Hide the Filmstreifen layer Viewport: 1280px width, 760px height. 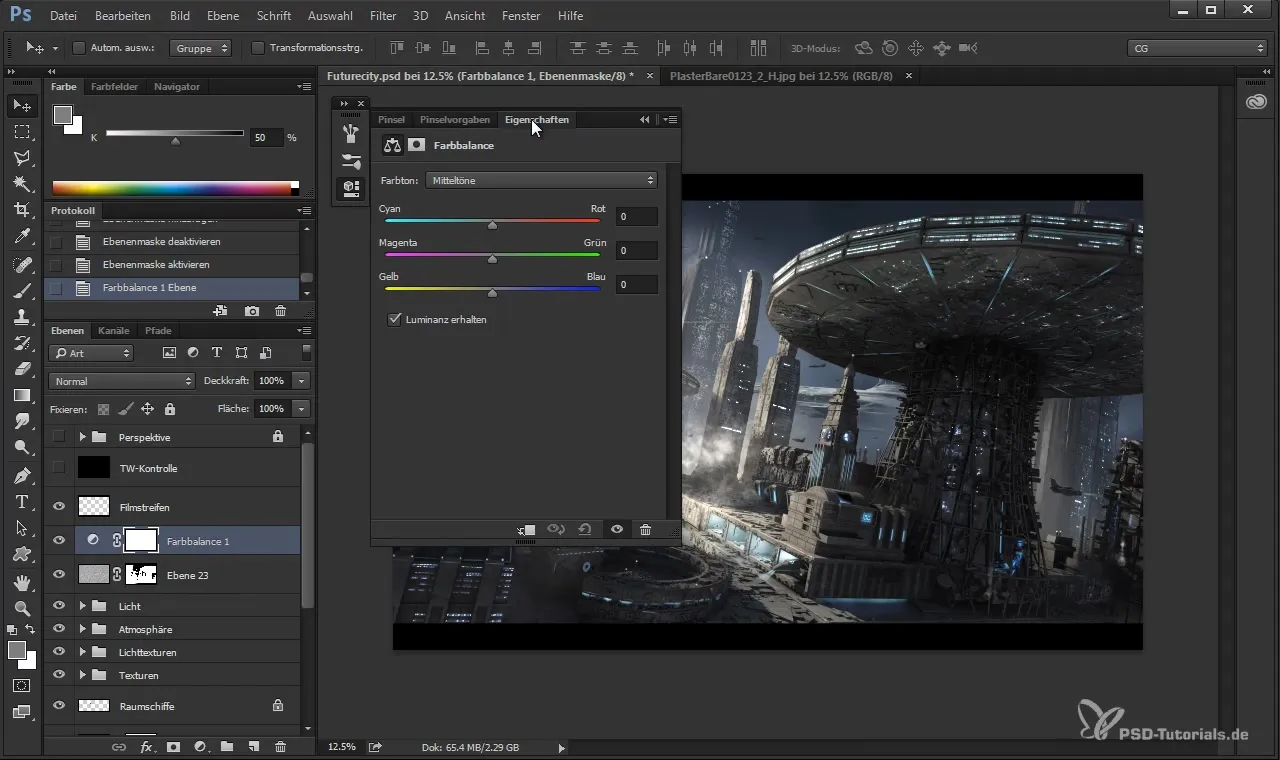point(59,507)
